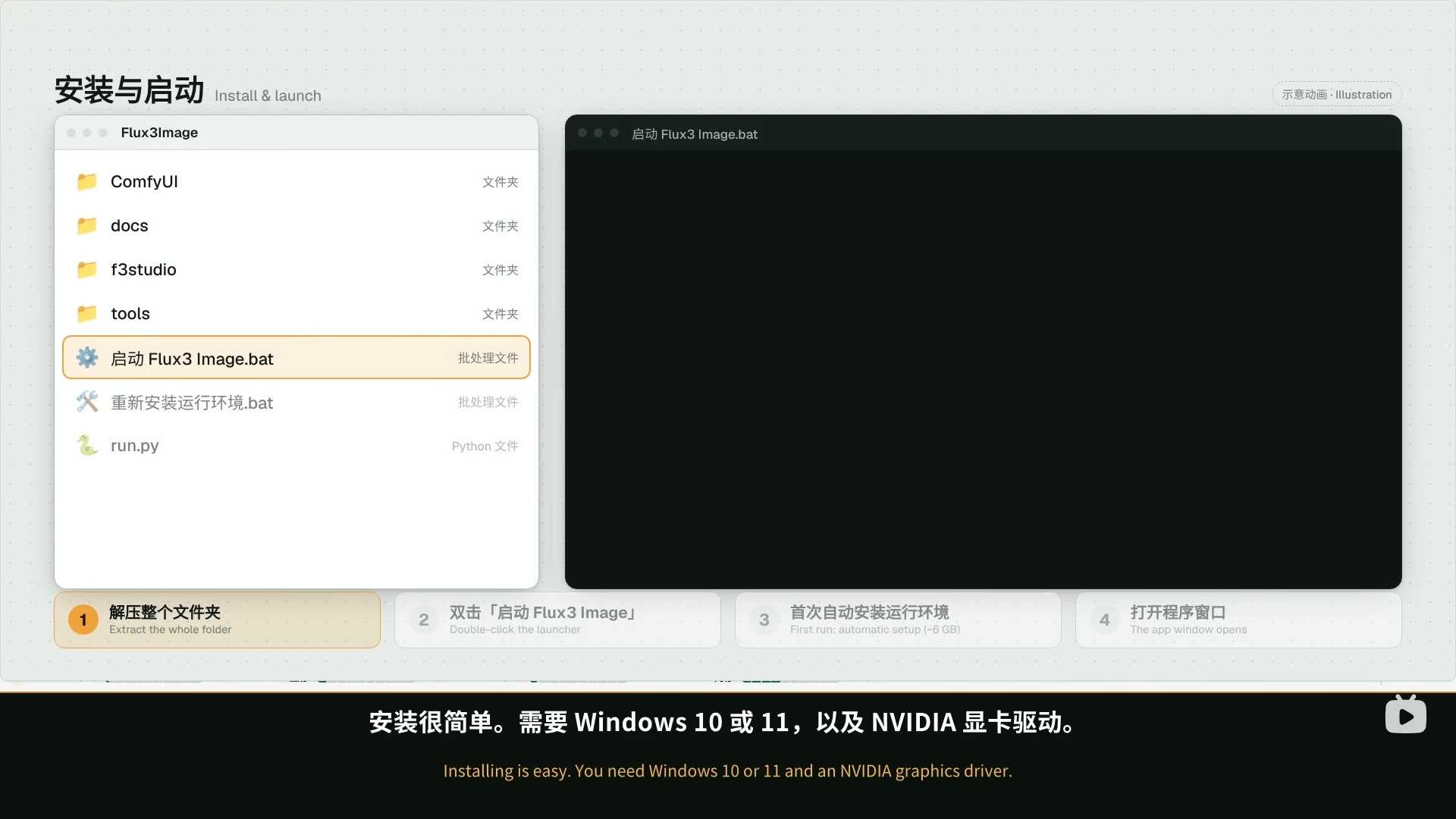
Task: Click 批处理文件 label beside 重新安装运行环境.bat
Action: pos(488,402)
